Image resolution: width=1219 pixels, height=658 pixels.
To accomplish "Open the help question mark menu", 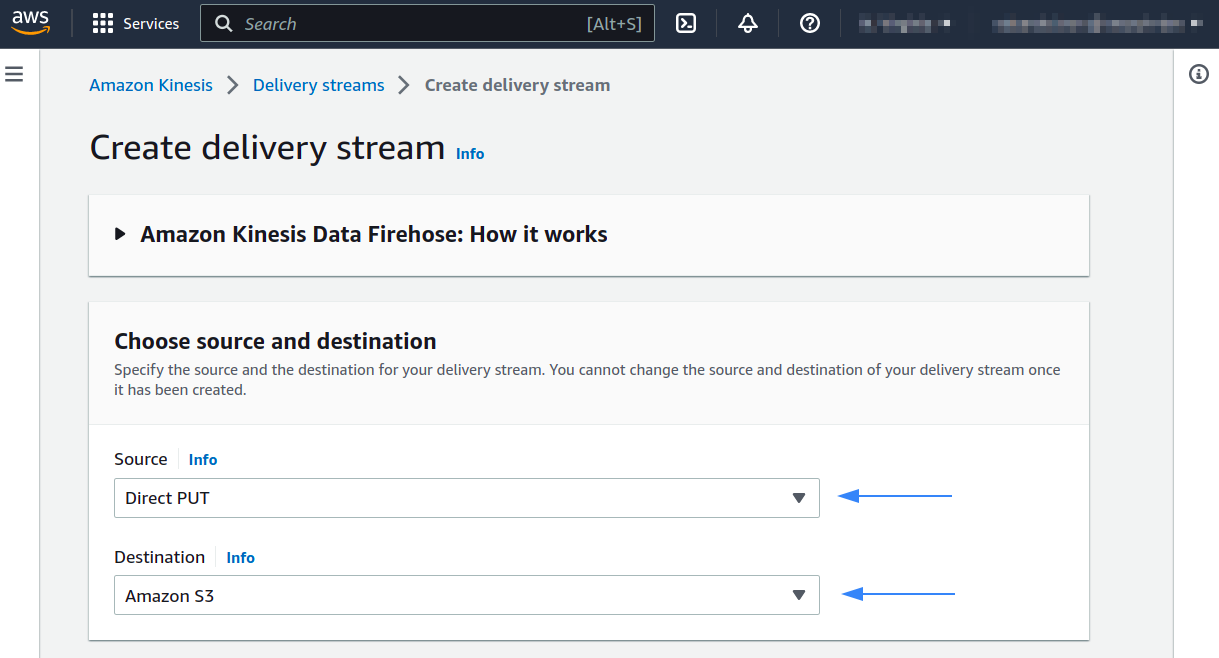I will [x=810, y=24].
